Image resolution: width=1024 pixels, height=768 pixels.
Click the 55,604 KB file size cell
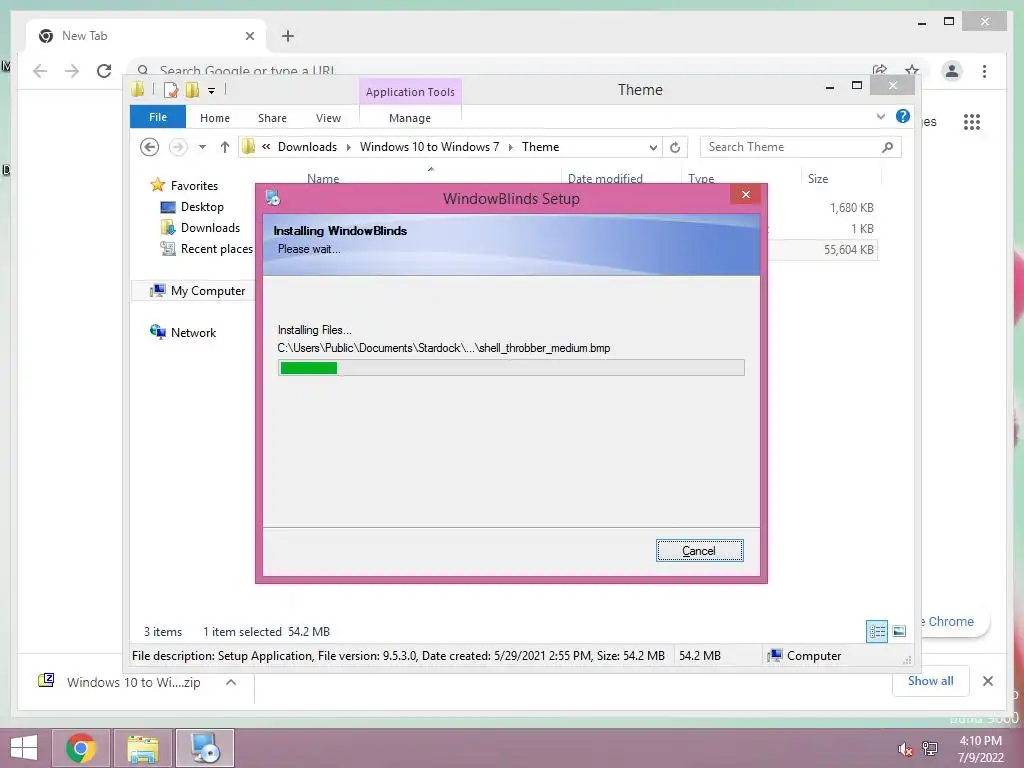pyautogui.click(x=848, y=249)
